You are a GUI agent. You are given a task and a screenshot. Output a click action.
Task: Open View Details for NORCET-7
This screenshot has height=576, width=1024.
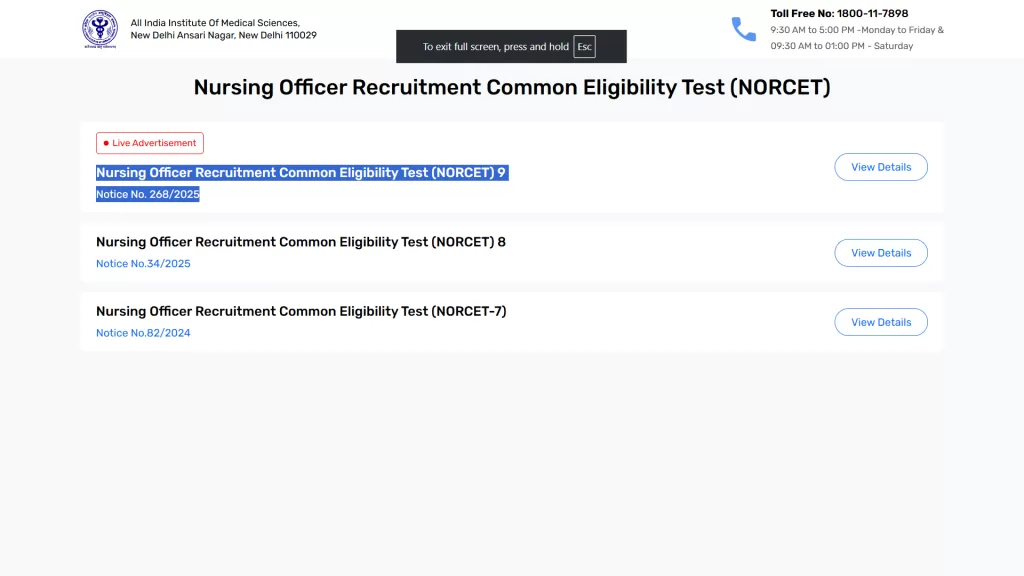coord(880,322)
